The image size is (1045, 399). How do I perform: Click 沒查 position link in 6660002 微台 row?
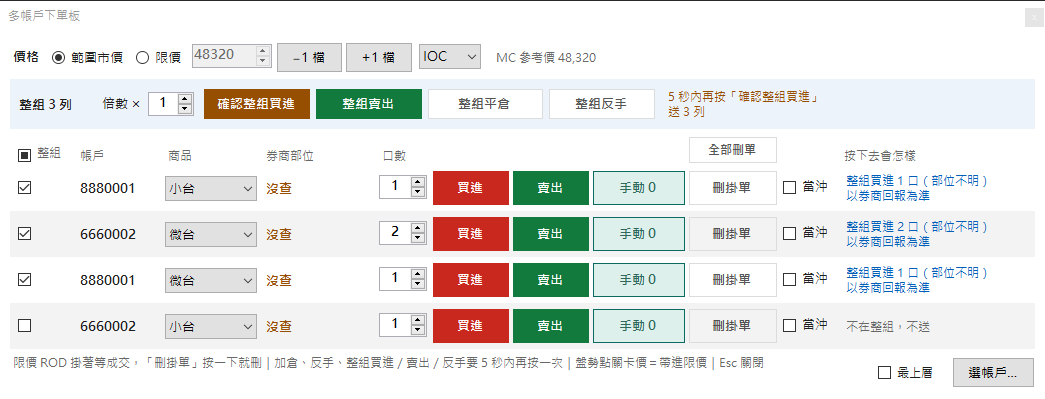pos(279,234)
